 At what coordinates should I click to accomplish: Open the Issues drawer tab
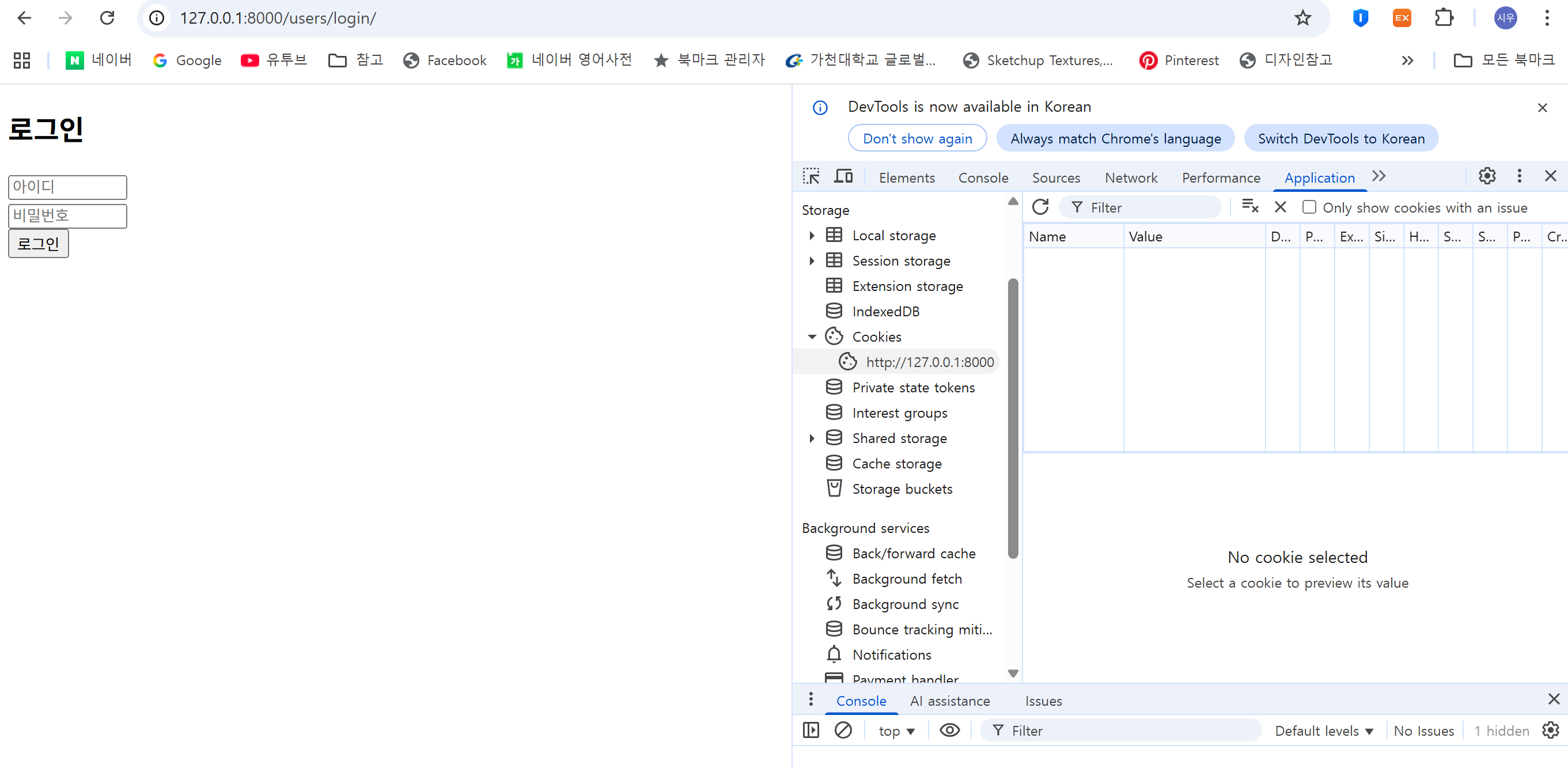point(1043,701)
